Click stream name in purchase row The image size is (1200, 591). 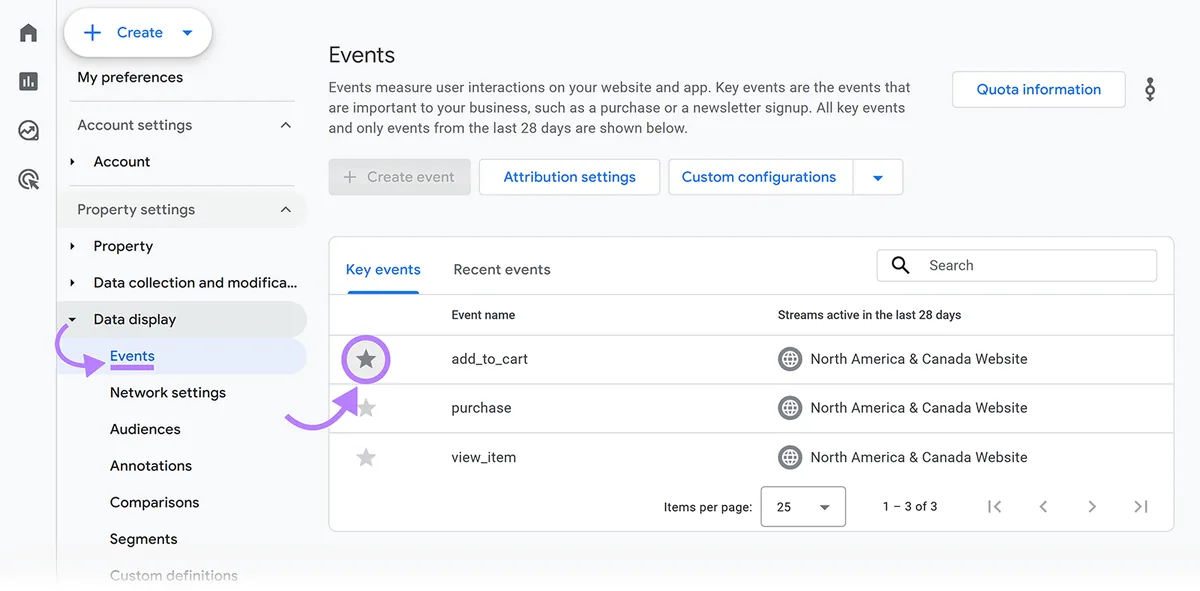(919, 408)
